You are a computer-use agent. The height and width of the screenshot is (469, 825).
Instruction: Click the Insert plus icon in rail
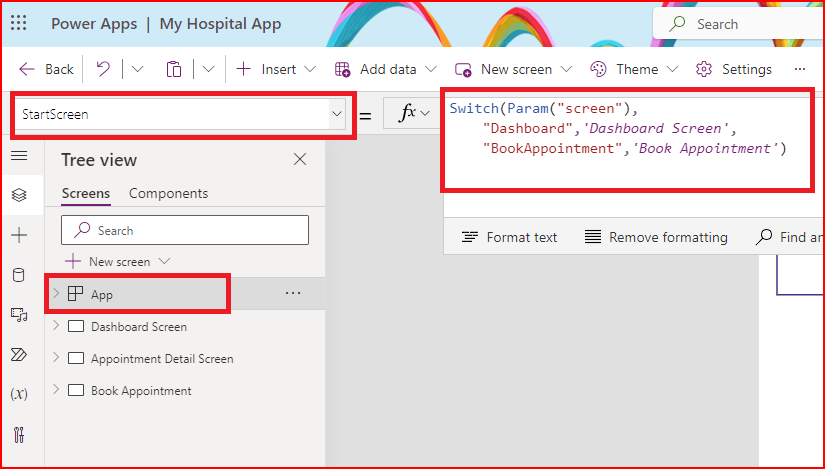(19, 235)
